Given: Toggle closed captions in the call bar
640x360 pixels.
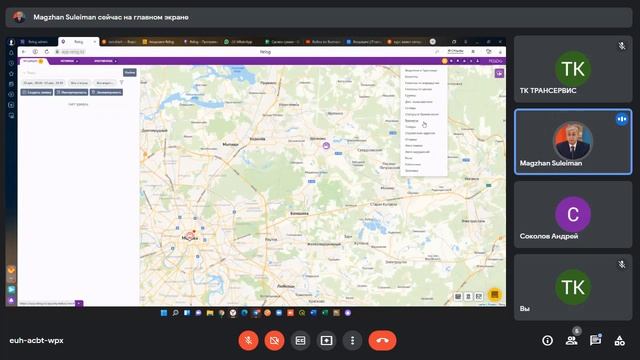Looking at the screenshot, I should pos(300,340).
